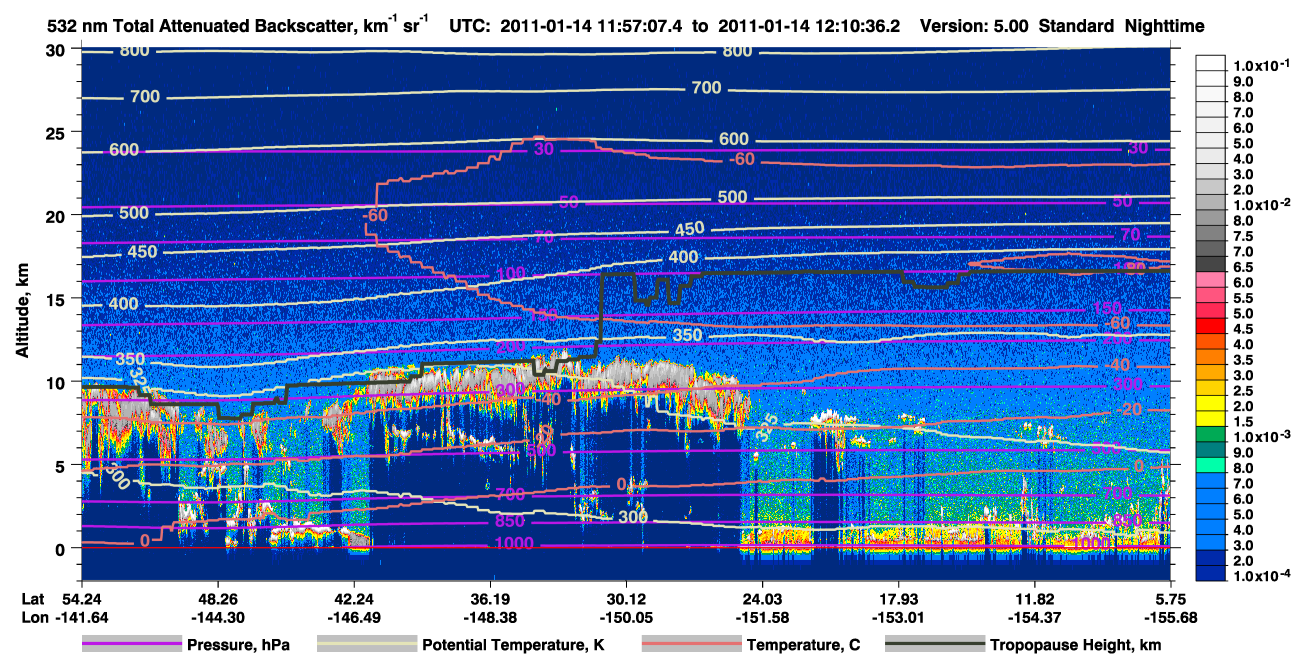Click the colorbar label '7.5'

click(1245, 237)
